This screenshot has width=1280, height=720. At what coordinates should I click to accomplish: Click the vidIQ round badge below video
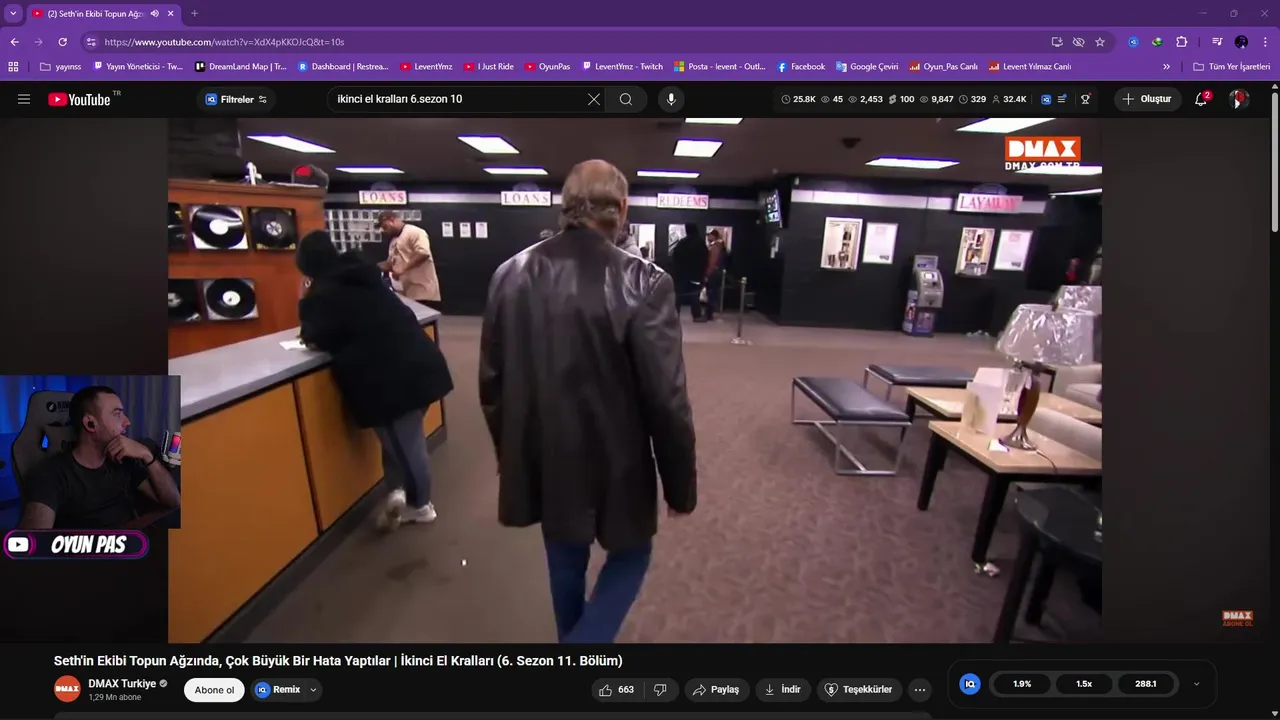click(x=969, y=684)
